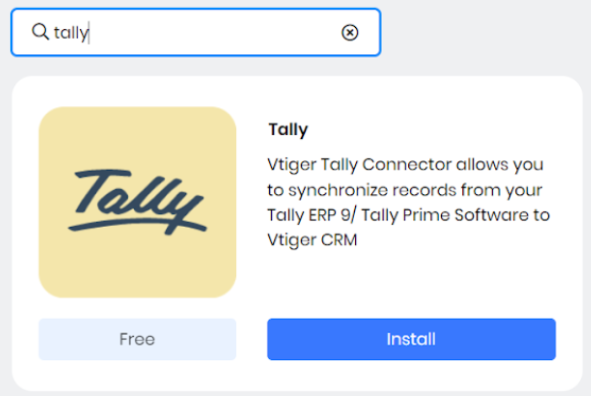Click the Vtiger Tally Connector description text

[x=409, y=202]
